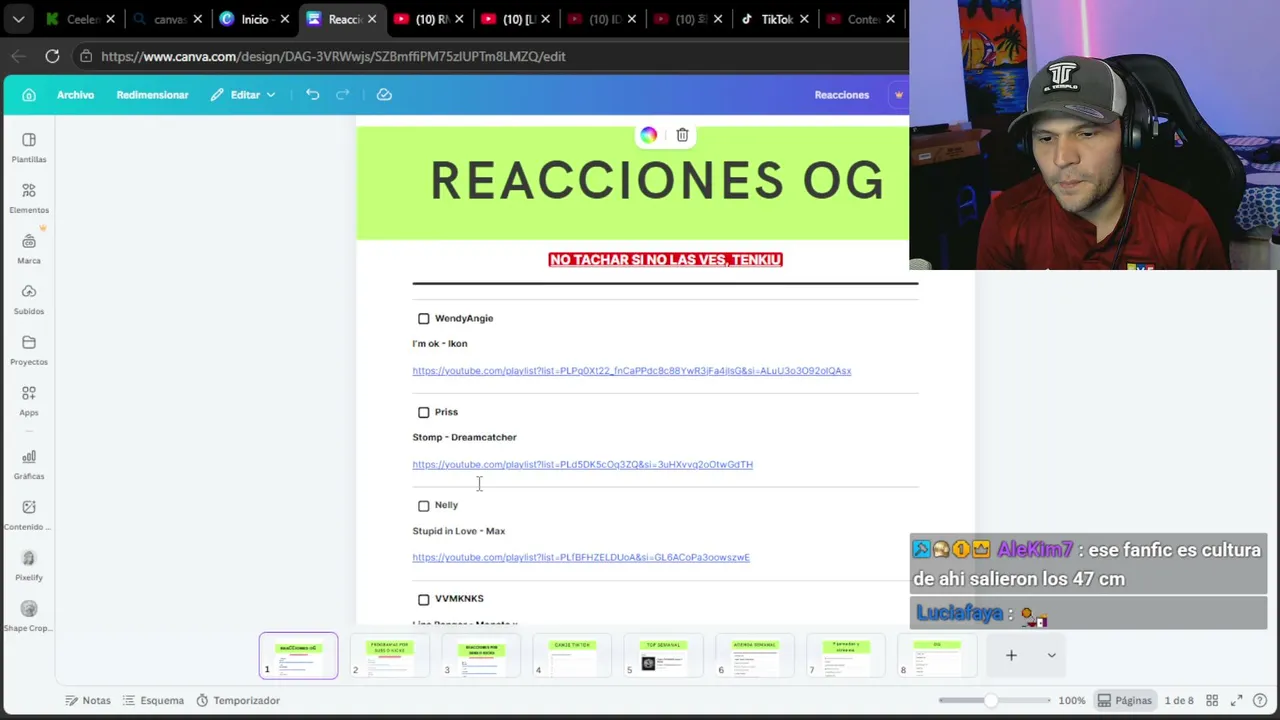Switch to the TikTok browser tab

click(x=776, y=19)
